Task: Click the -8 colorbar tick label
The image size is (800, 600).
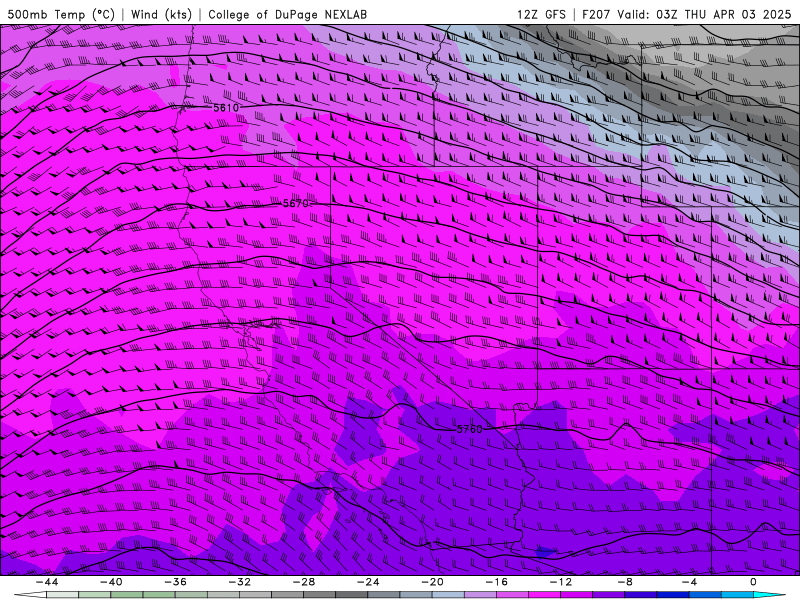Action: click(x=625, y=582)
